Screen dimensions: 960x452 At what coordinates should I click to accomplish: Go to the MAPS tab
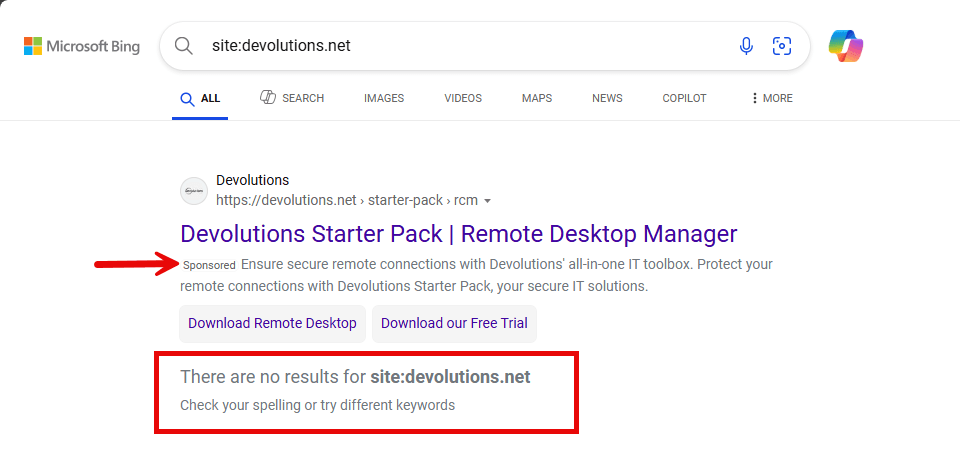(537, 98)
